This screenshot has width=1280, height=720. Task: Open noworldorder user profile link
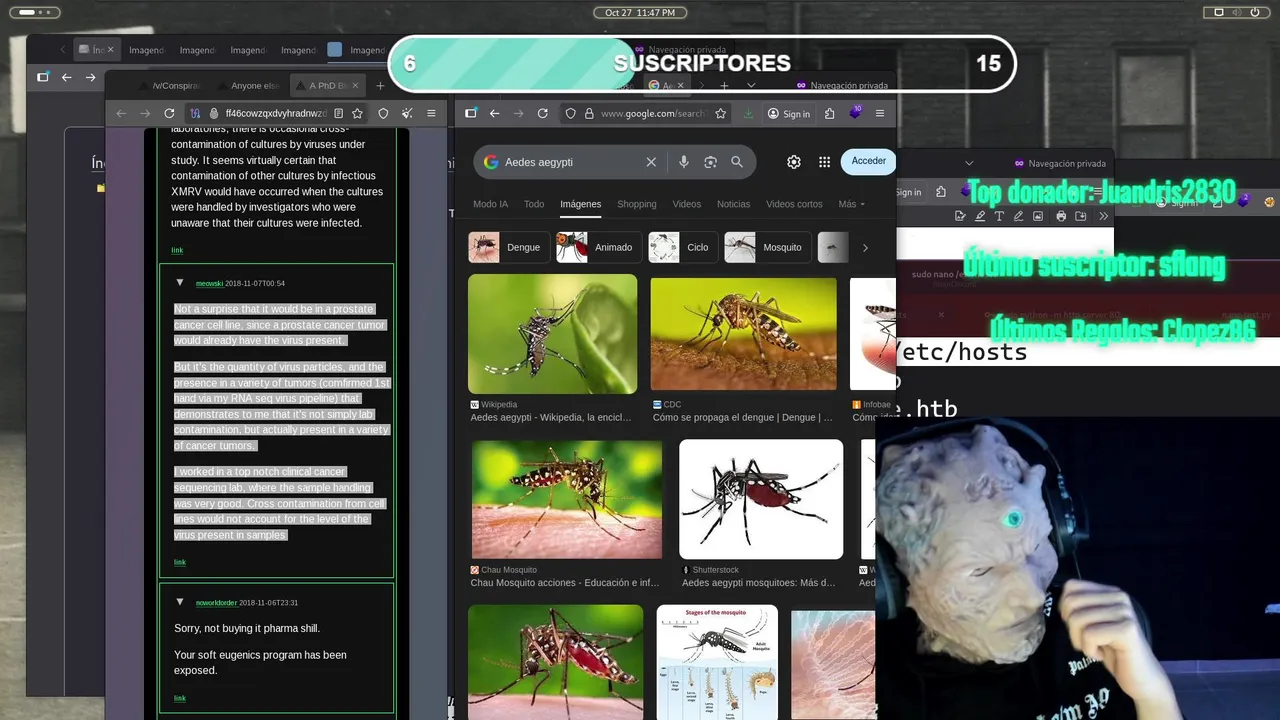point(216,602)
